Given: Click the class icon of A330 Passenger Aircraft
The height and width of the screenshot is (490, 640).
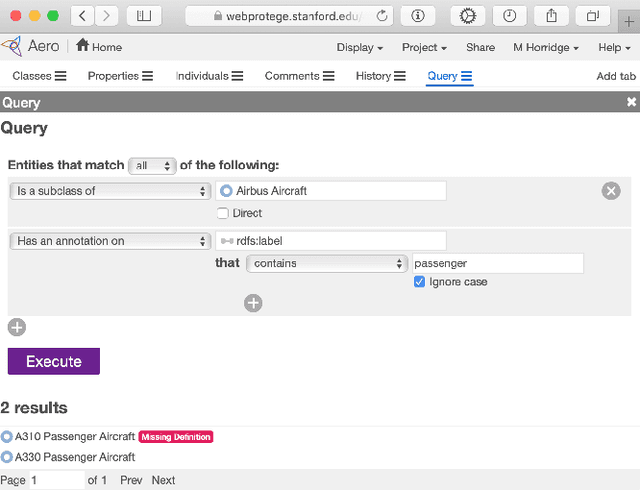Looking at the screenshot, I should click(7, 457).
